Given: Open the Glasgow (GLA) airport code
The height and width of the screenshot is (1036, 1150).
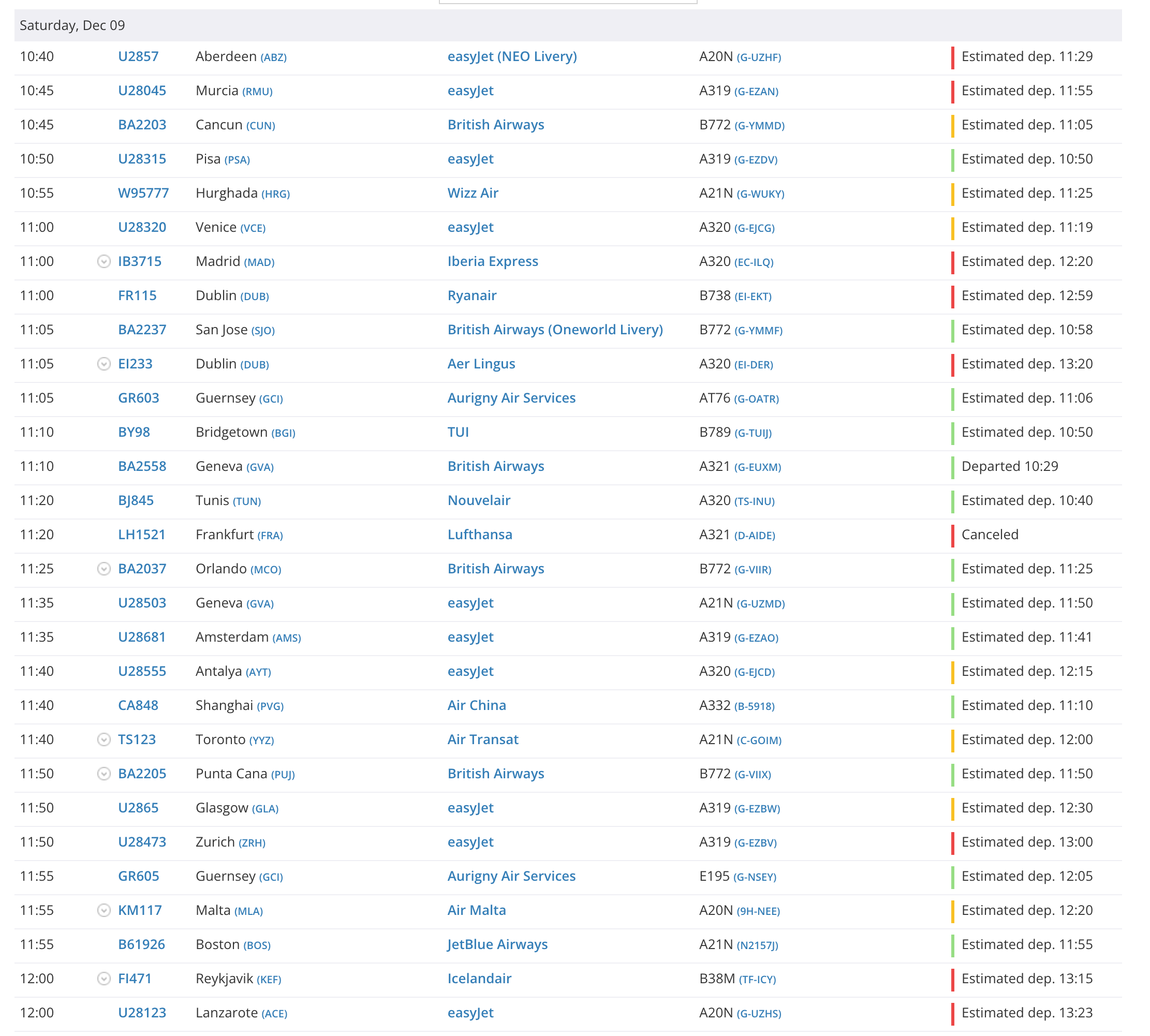Looking at the screenshot, I should click(x=266, y=809).
